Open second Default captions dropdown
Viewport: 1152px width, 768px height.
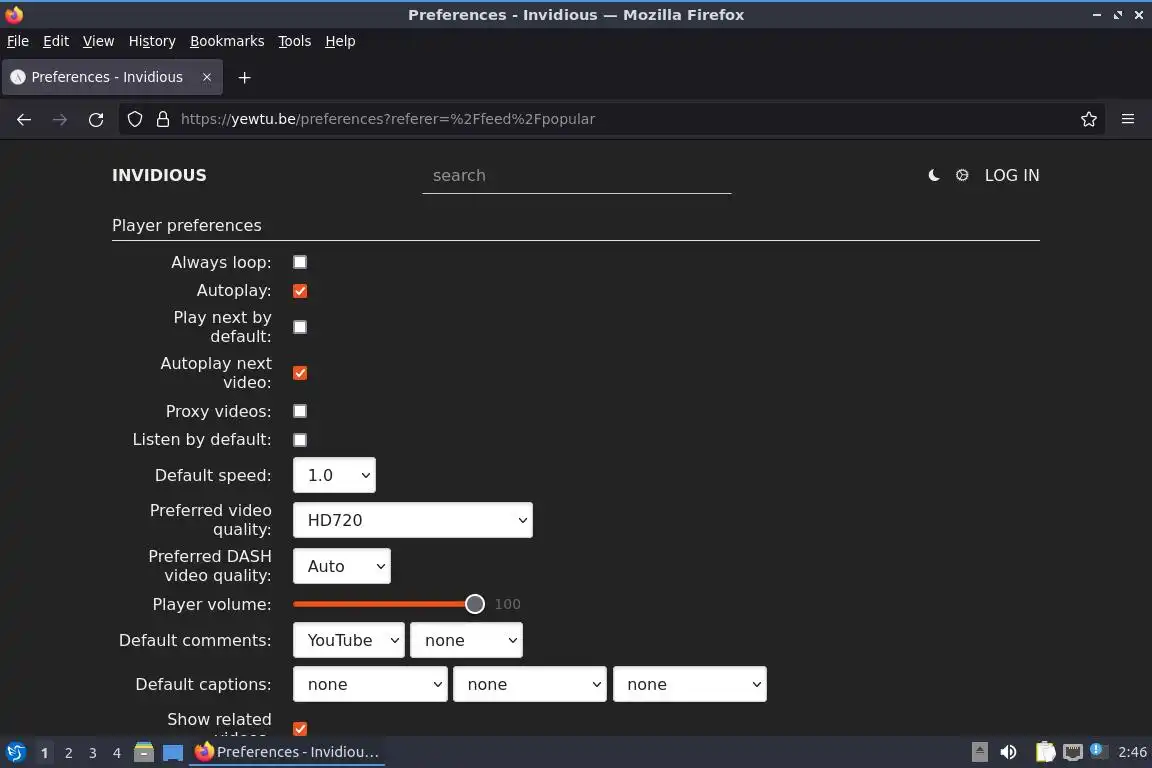(530, 684)
